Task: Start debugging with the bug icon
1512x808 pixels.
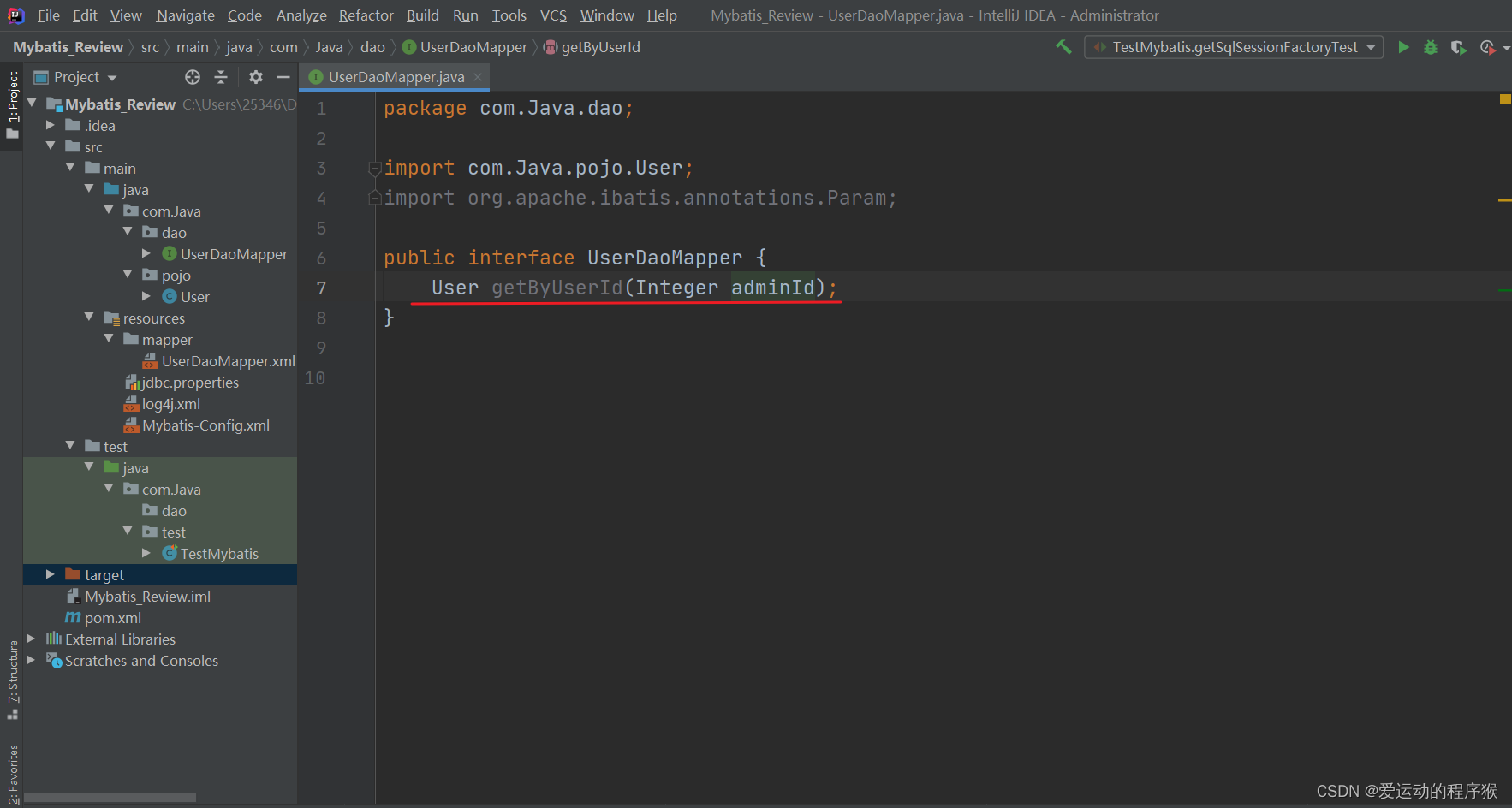Action: [x=1431, y=47]
